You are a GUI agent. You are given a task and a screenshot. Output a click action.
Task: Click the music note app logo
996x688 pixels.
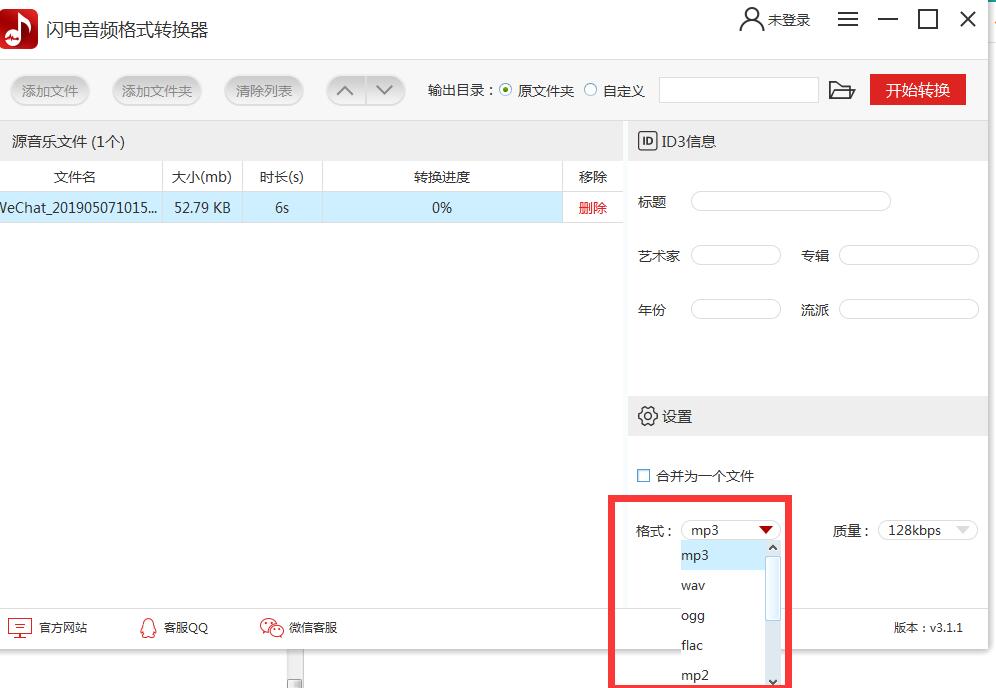click(18, 27)
